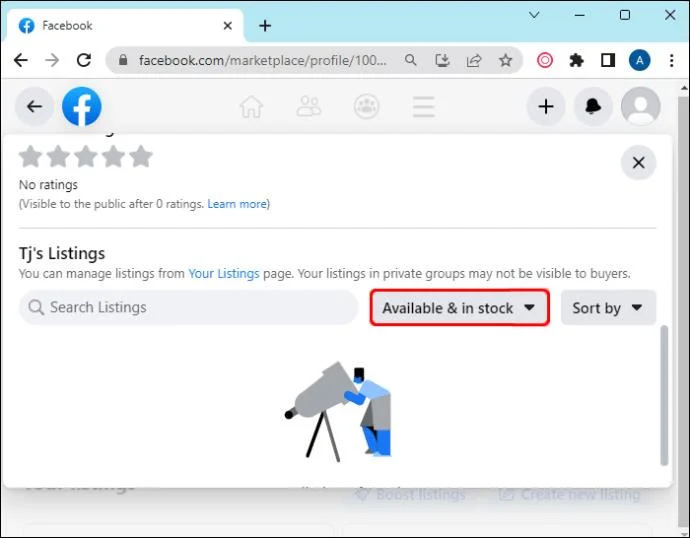Open the tab search chevron
690x538 pixels.
[x=534, y=15]
